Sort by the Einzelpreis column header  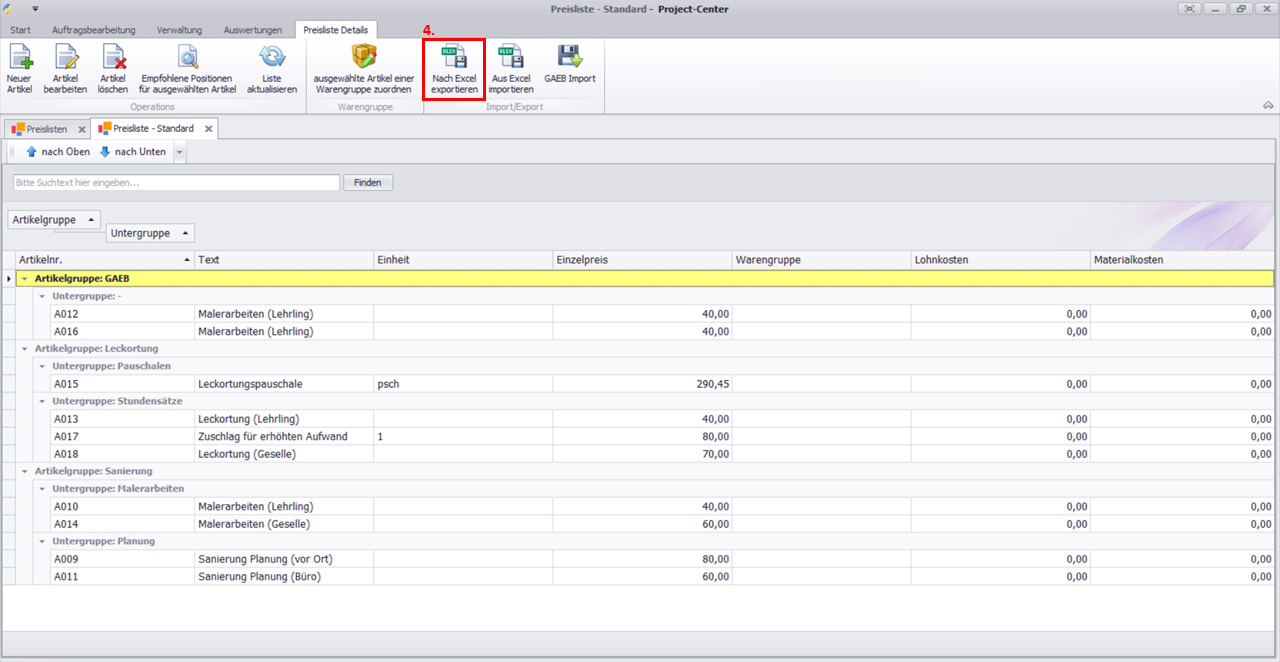642,260
